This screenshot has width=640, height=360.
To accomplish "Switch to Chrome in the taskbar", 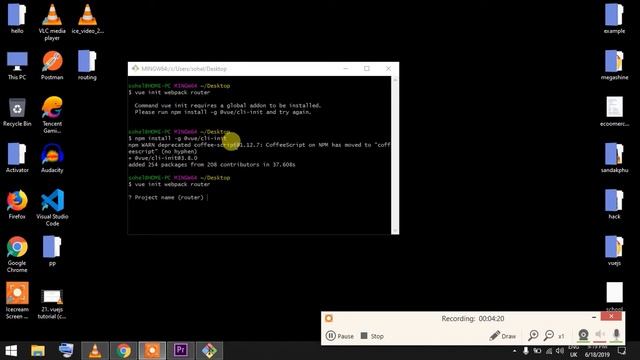I will coord(123,351).
